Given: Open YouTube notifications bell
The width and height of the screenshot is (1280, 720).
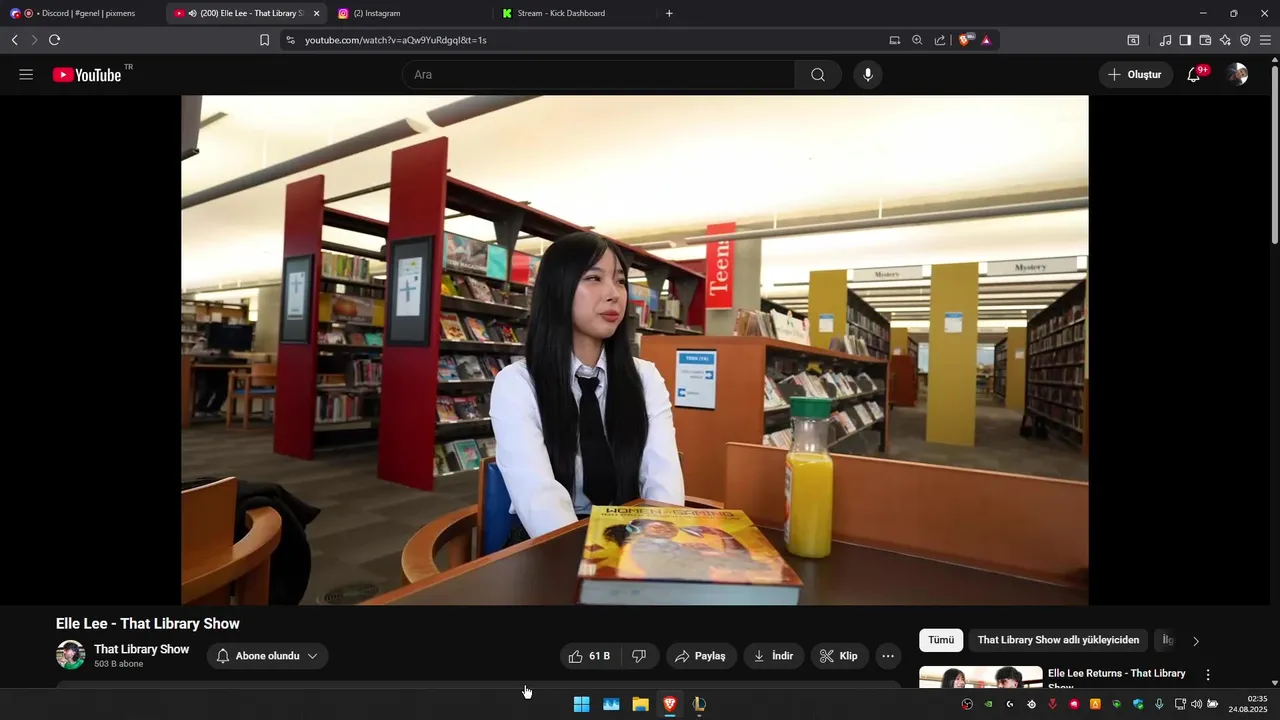Looking at the screenshot, I should 1194,75.
